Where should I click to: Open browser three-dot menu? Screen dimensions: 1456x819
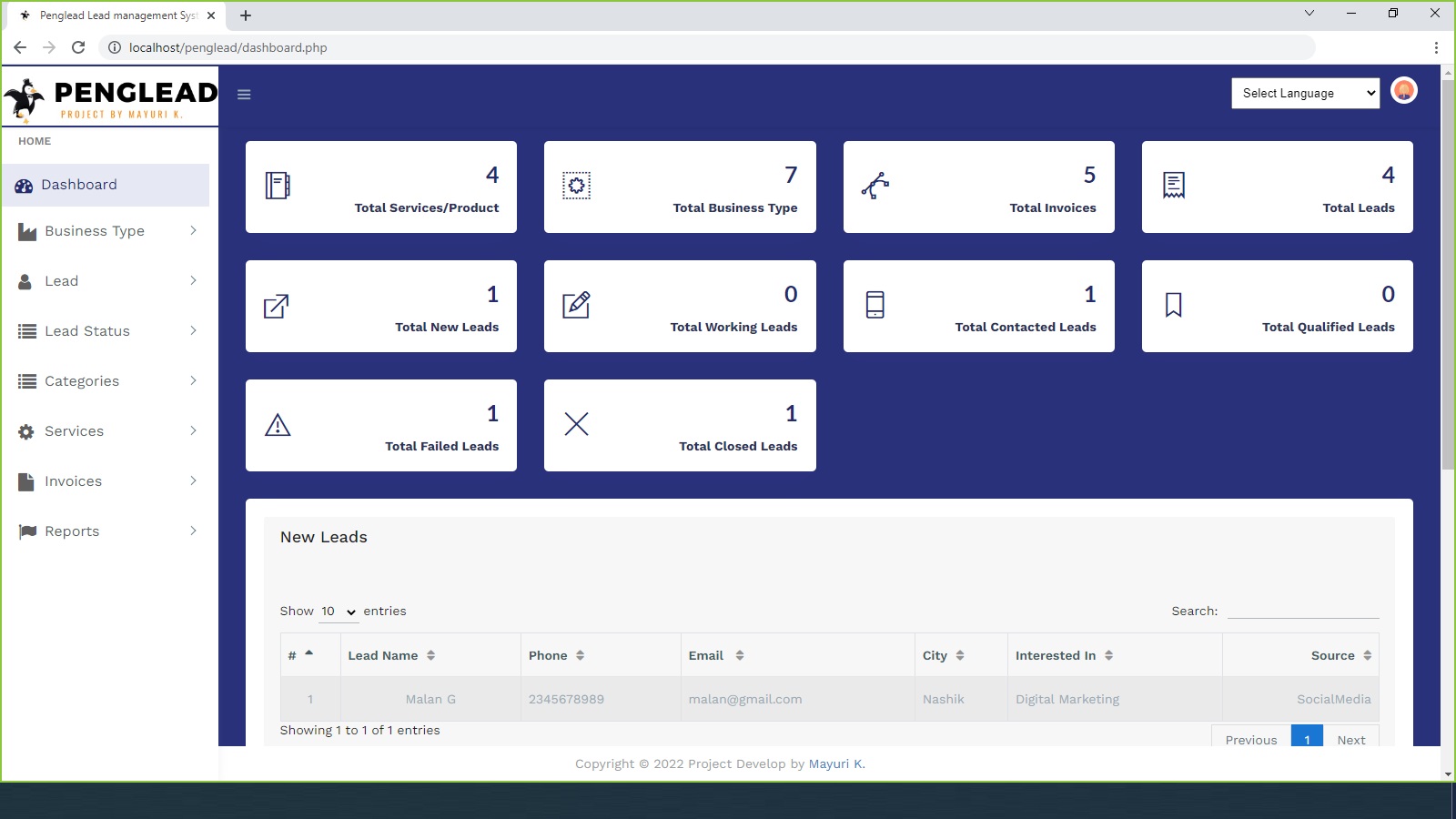pos(1436,47)
